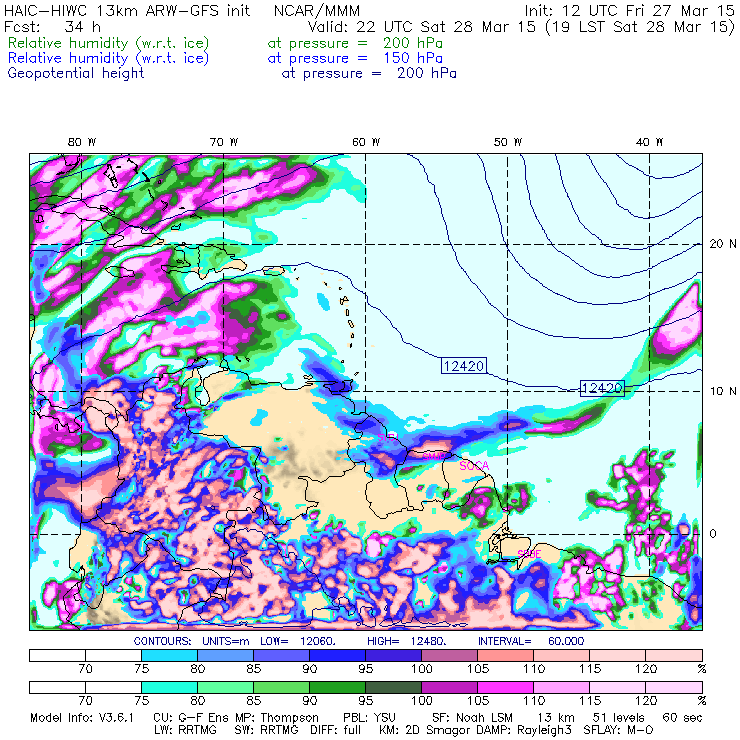
Task: Click the 'INTERVAL= 60.000' contour text
Action: pyautogui.click(x=531, y=641)
